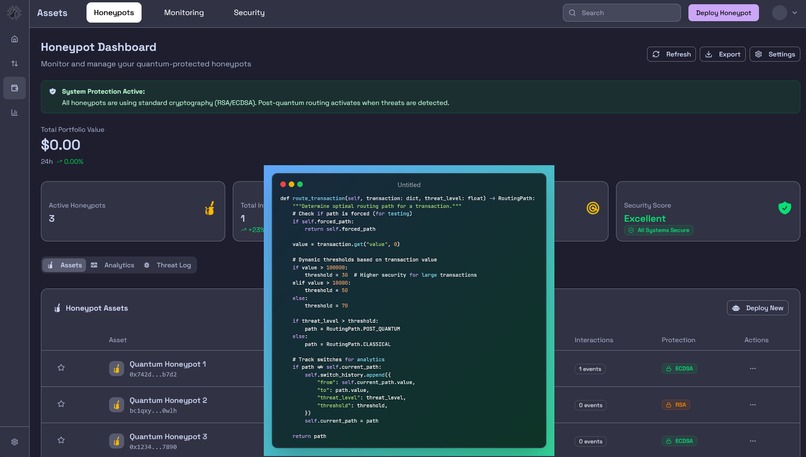This screenshot has width=806, height=457.
Task: Minimize the Untitled code window with yellow dot
Action: click(x=291, y=185)
